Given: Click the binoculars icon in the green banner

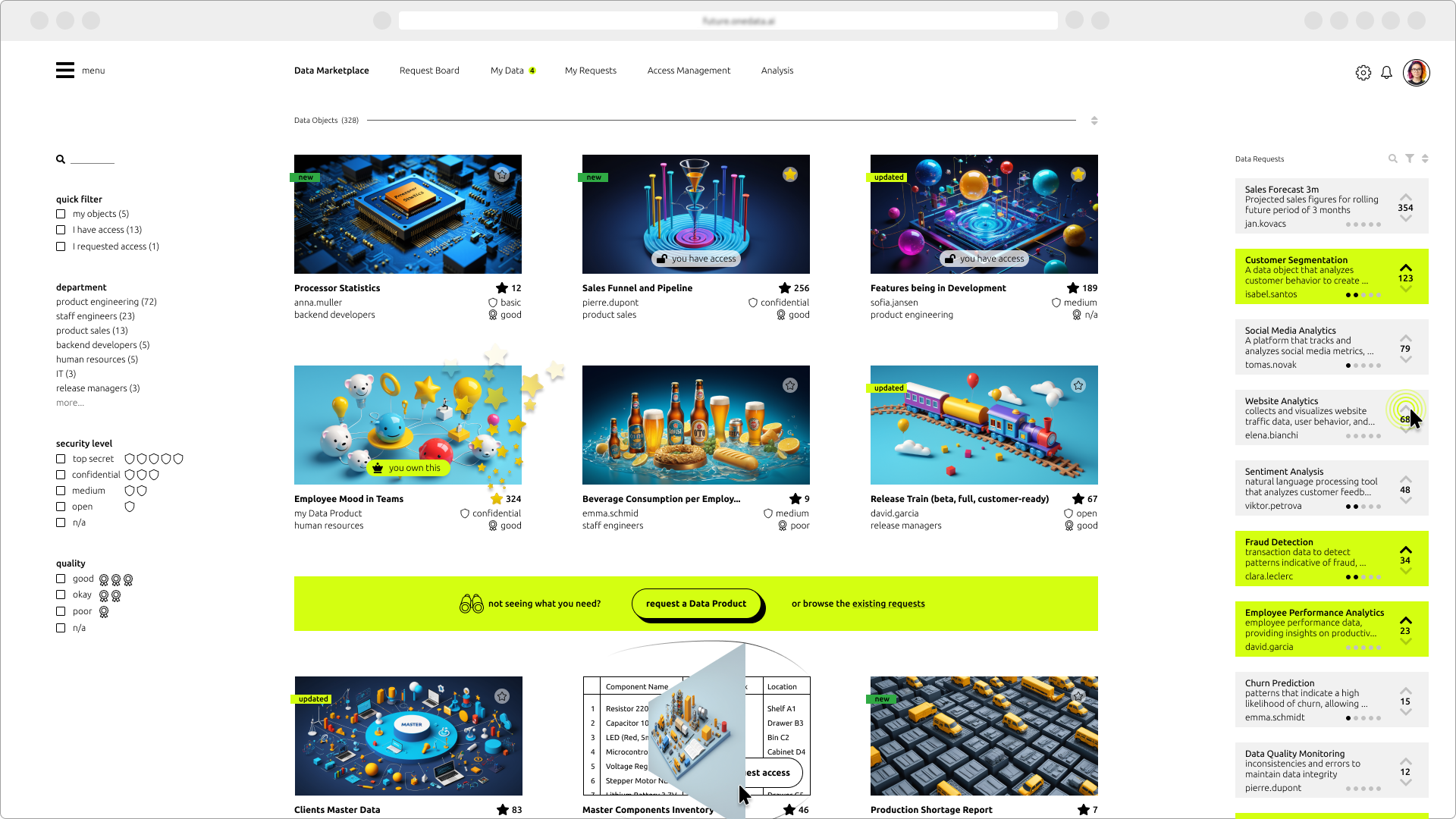Looking at the screenshot, I should pos(472,603).
